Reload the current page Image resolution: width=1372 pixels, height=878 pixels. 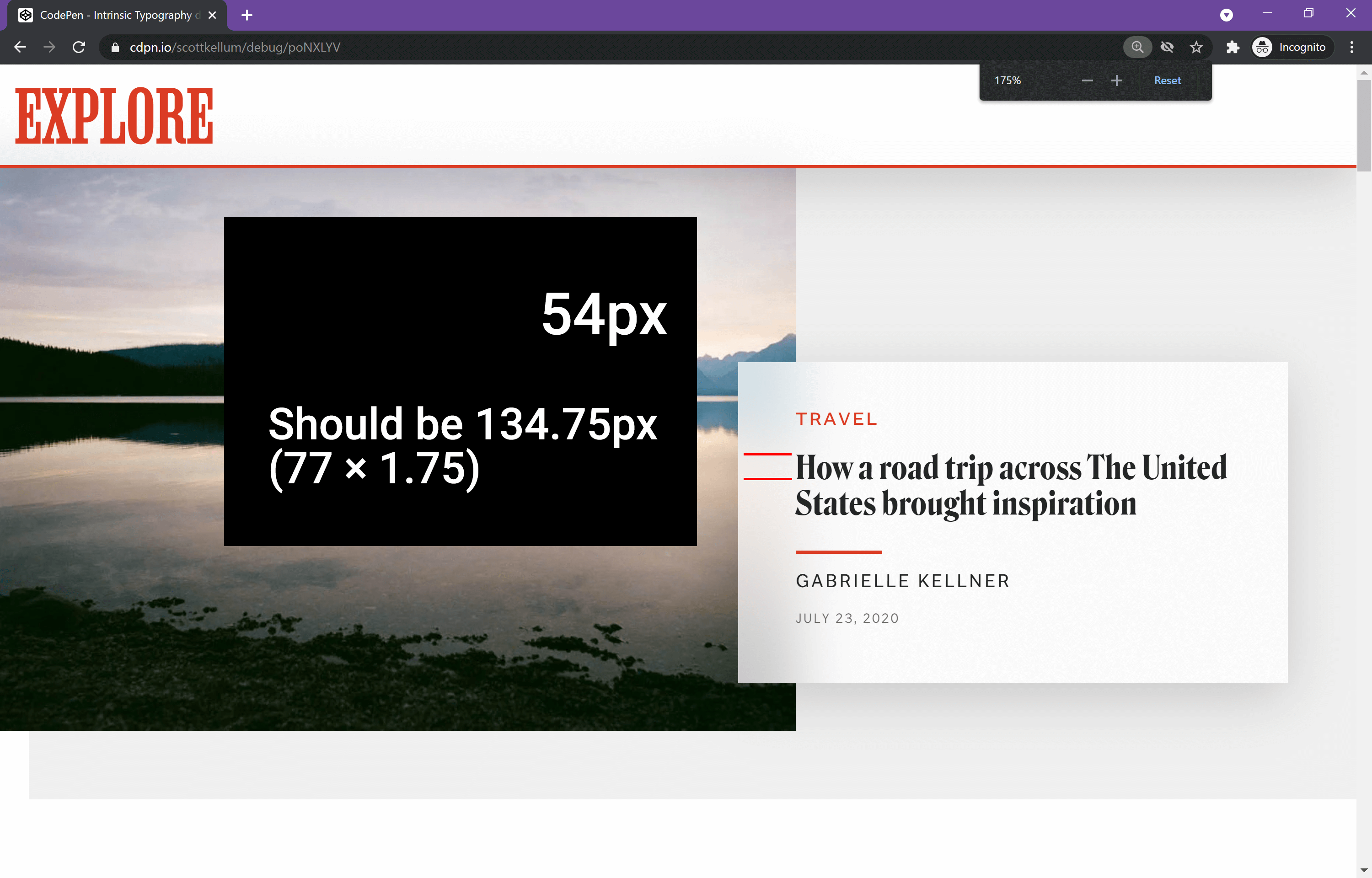click(x=79, y=47)
